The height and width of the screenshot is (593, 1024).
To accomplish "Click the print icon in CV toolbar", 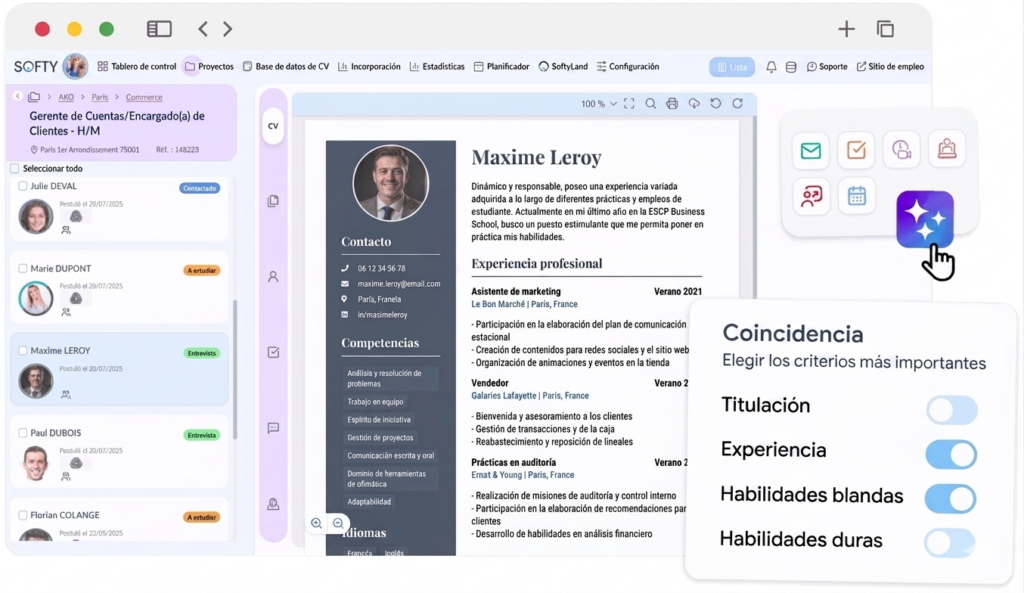I will pos(672,104).
